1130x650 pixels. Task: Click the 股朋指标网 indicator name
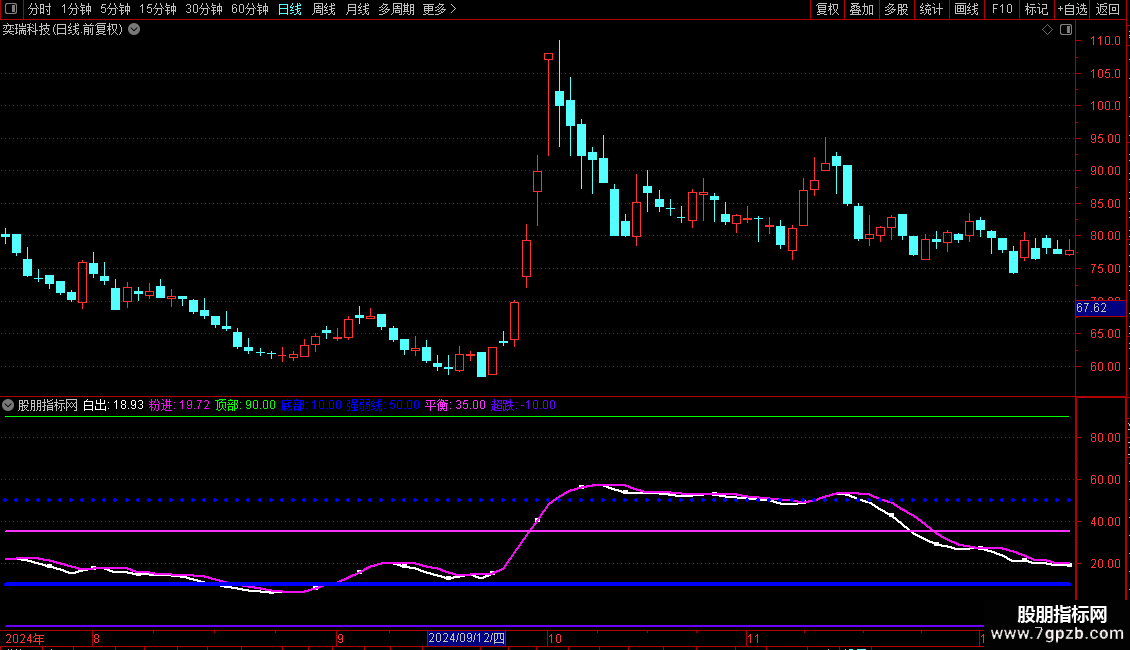point(48,405)
